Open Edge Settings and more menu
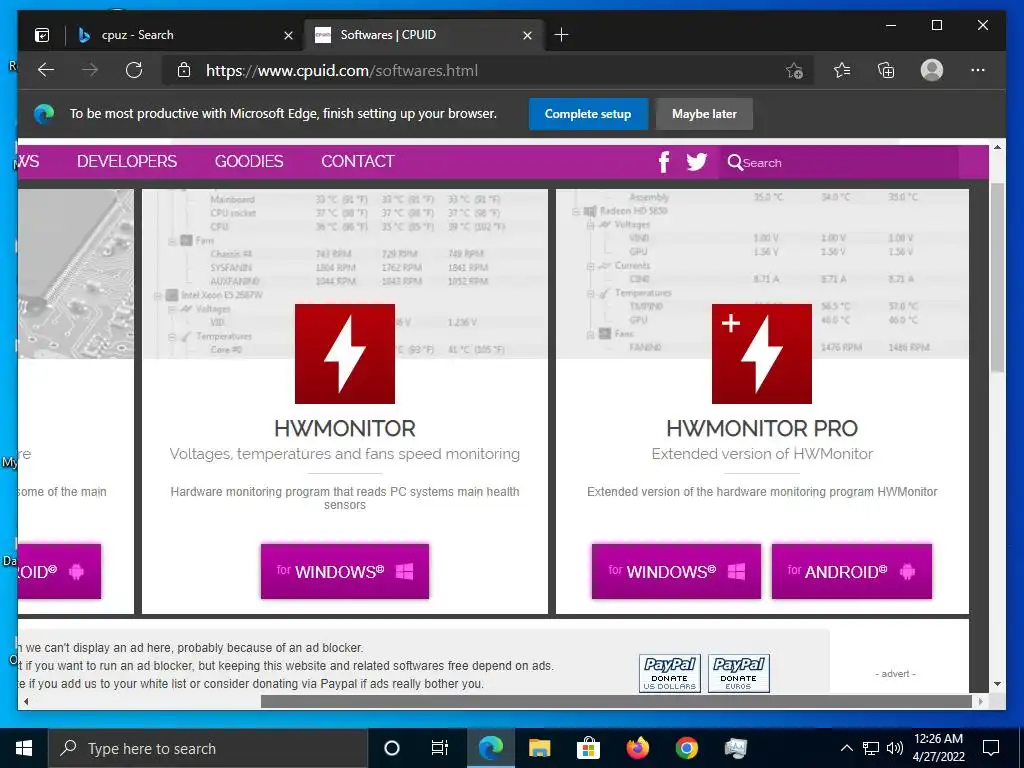Image resolution: width=1024 pixels, height=768 pixels. 978,70
